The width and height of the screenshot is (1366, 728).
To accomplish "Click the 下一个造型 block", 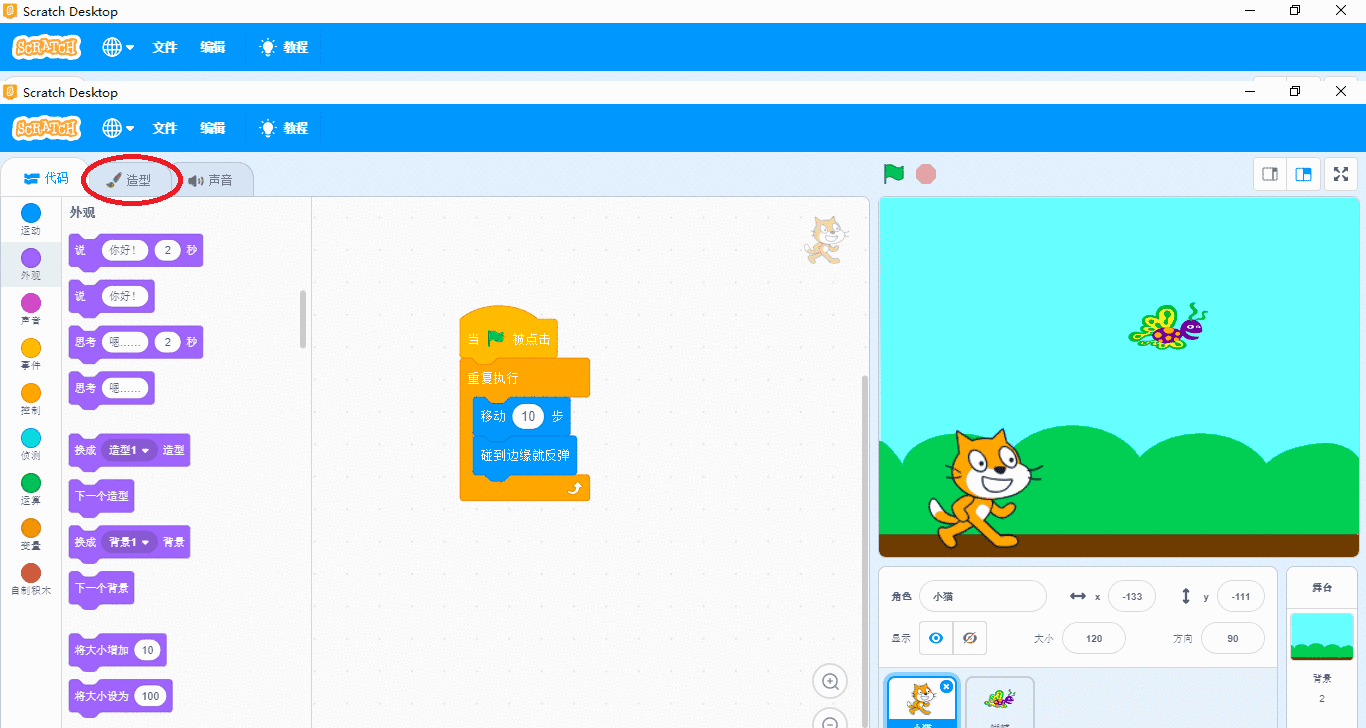I will (x=100, y=497).
